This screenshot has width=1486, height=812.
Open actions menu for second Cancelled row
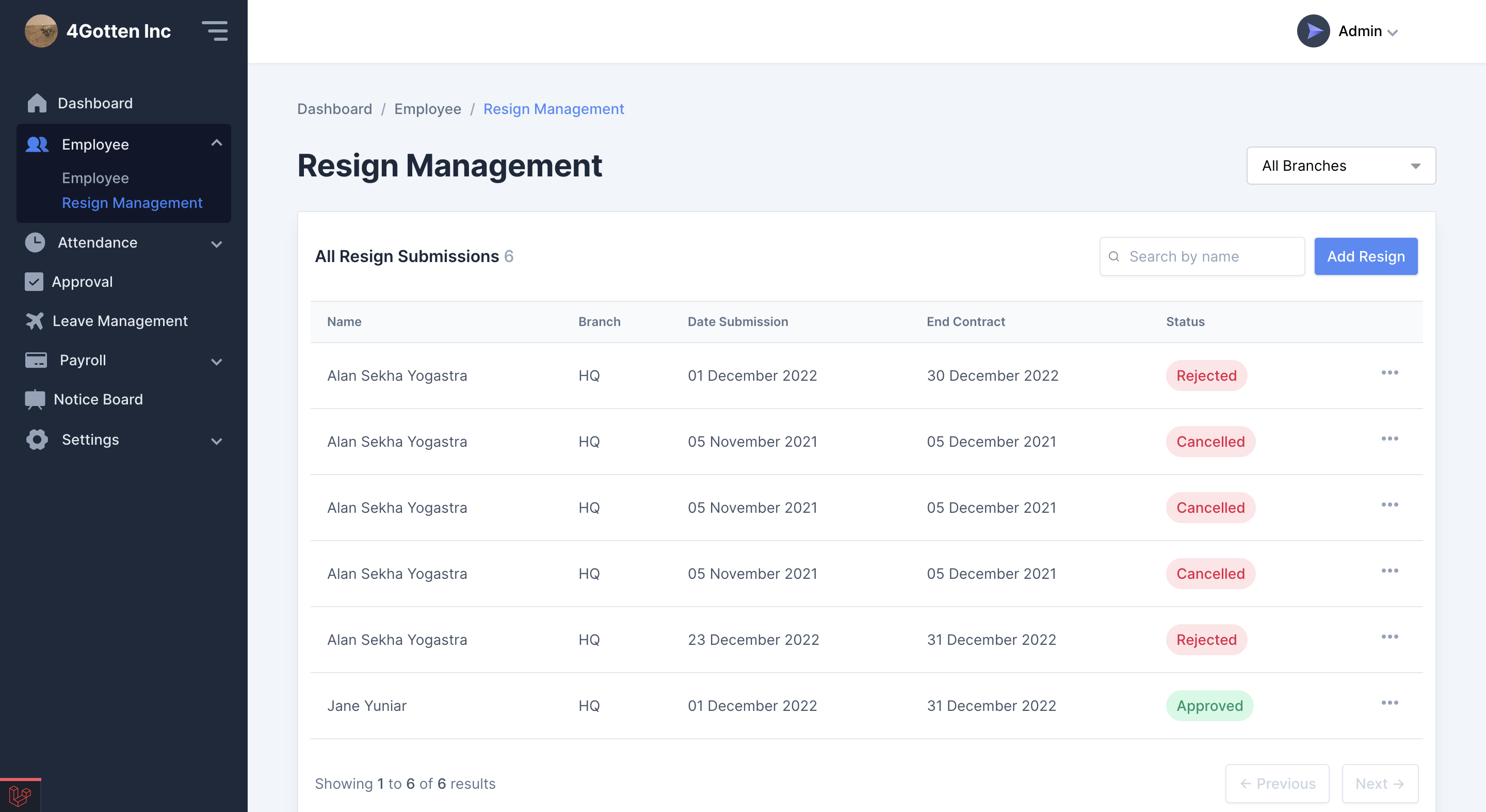(x=1389, y=505)
